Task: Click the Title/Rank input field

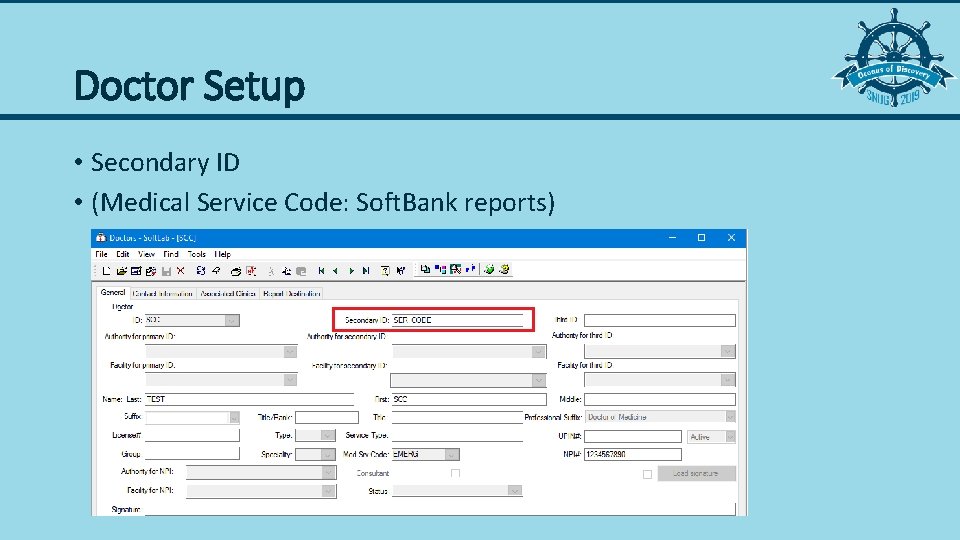Action: 327,418
